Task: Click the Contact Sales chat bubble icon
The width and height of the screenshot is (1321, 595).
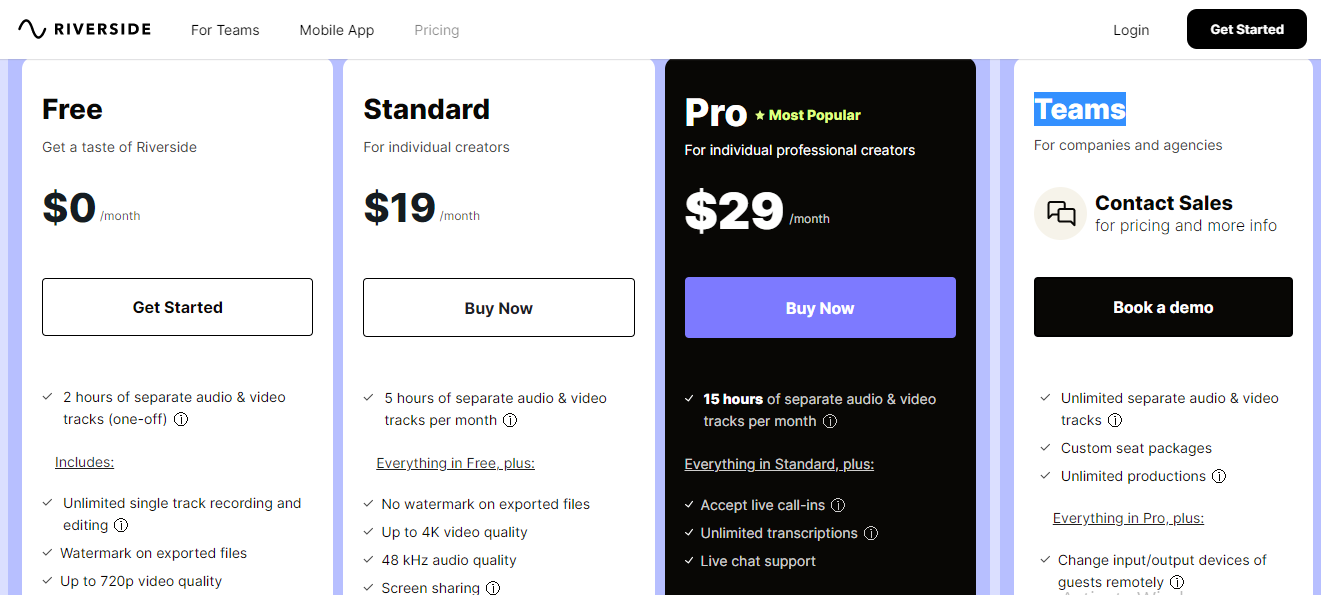Action: click(x=1060, y=213)
